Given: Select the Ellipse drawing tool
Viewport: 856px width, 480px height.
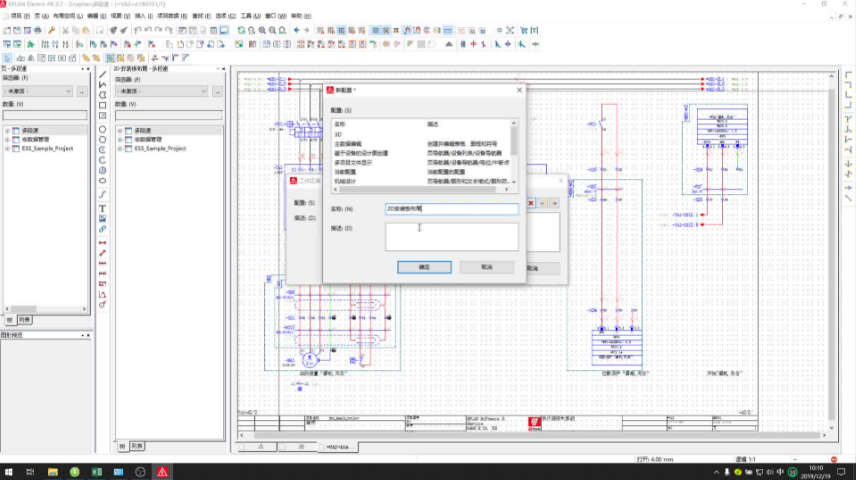Looking at the screenshot, I should [x=102, y=181].
